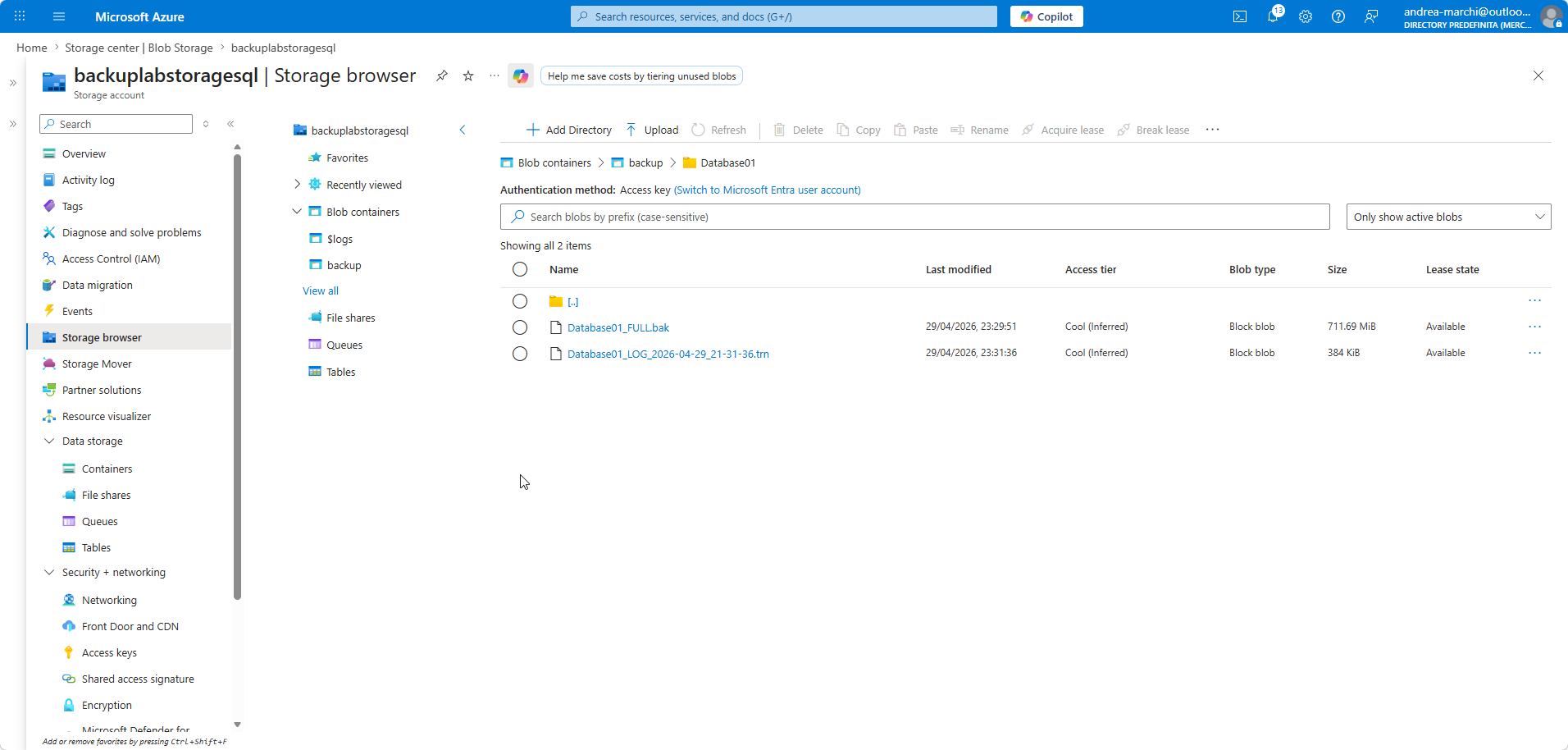Collapse the Data storage section
Screen dimensions: 1568x750
(49, 441)
